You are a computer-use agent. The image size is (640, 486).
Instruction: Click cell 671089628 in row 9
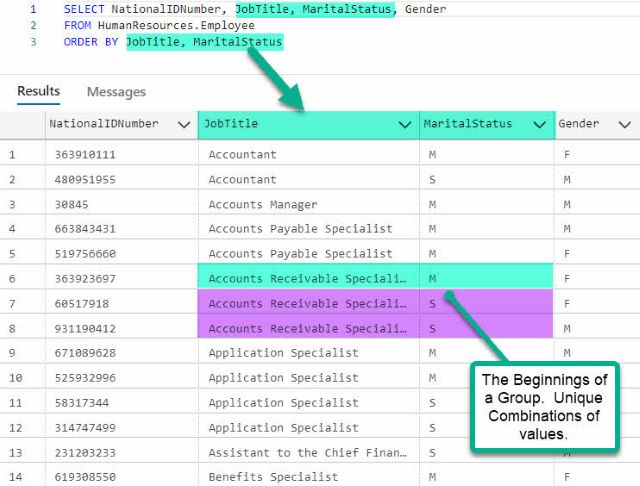[x=85, y=353]
